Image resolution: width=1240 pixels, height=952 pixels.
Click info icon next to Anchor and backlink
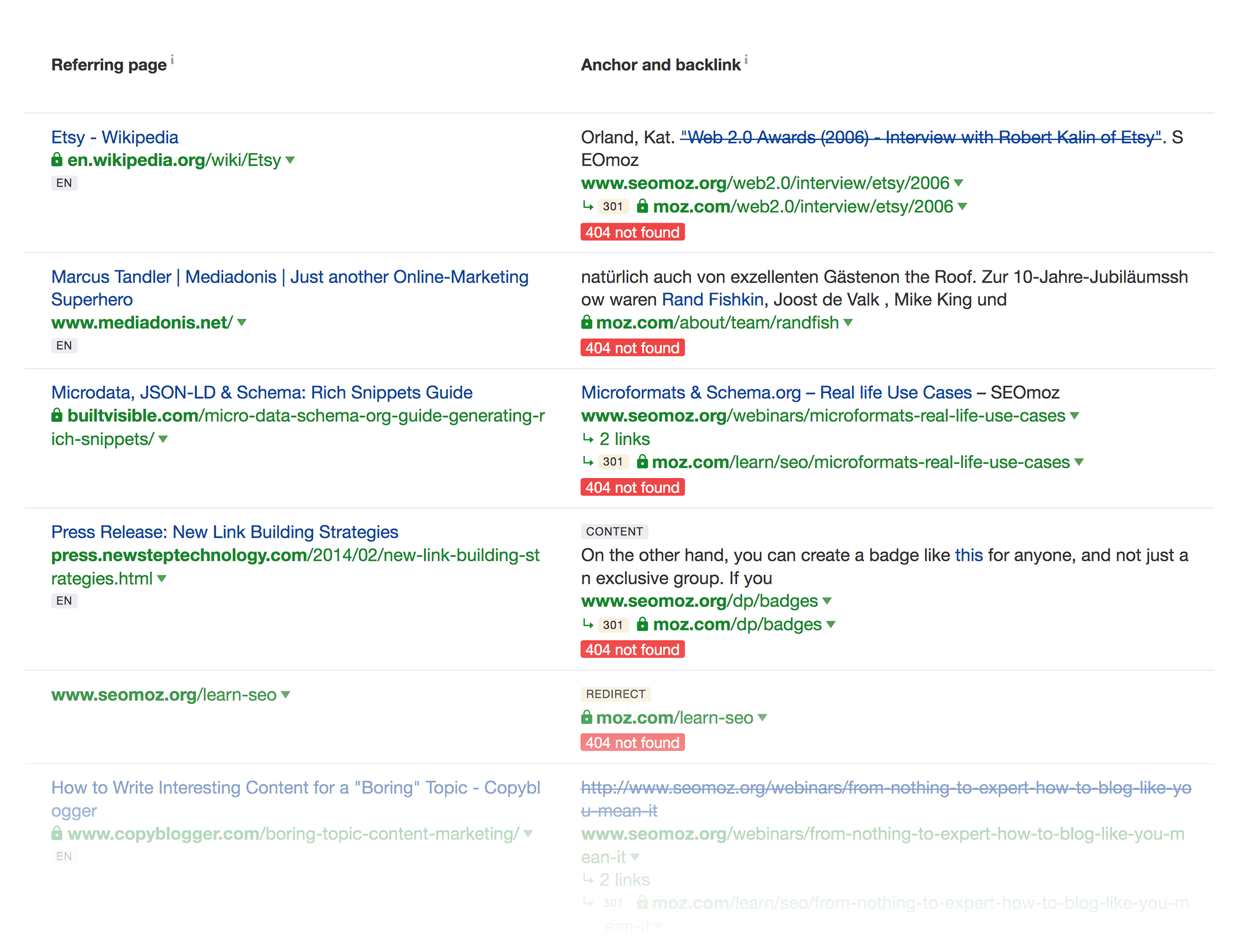click(746, 59)
